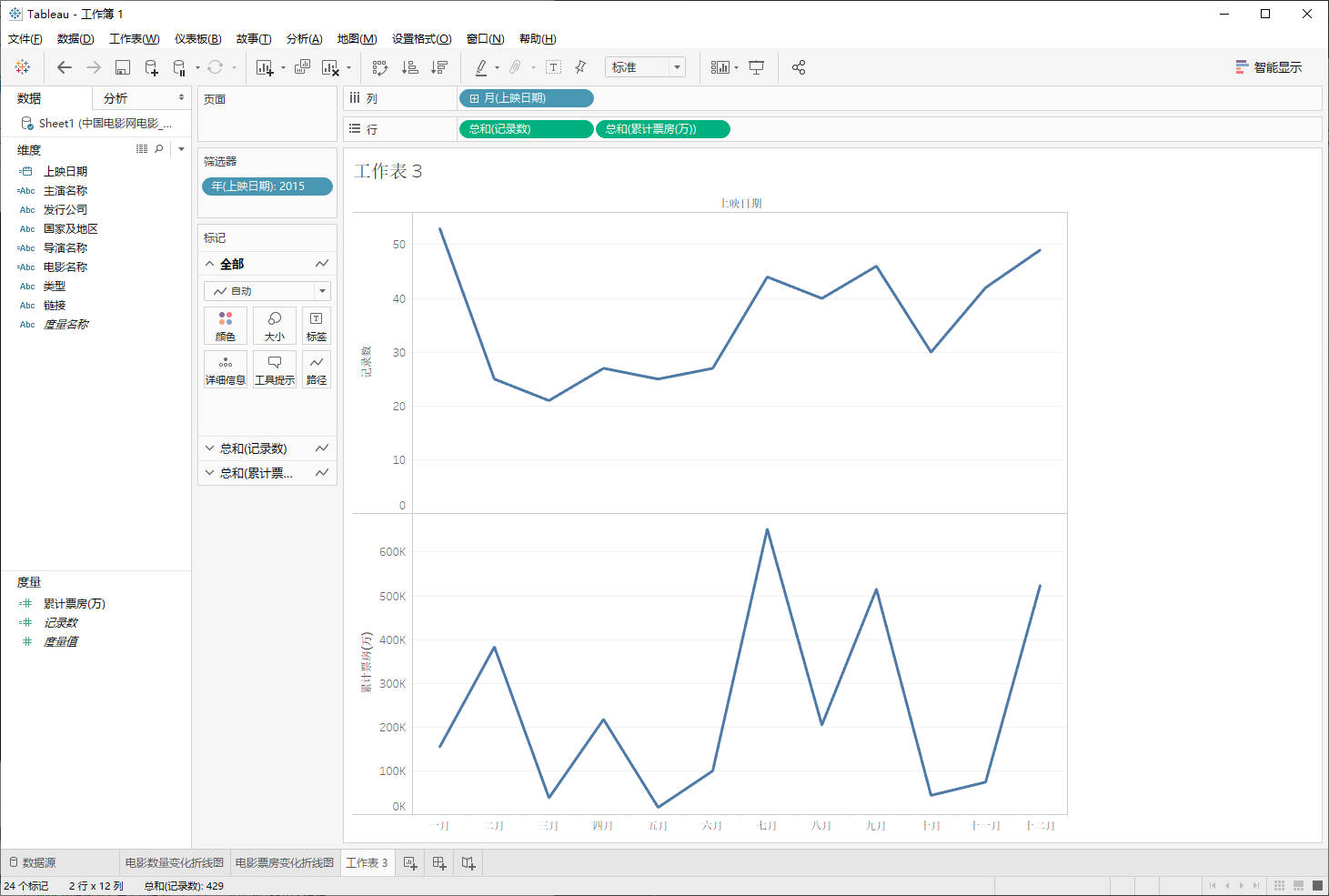Open dropdown arrow beside clear sheet icon
Image resolution: width=1329 pixels, height=896 pixels.
click(x=348, y=67)
